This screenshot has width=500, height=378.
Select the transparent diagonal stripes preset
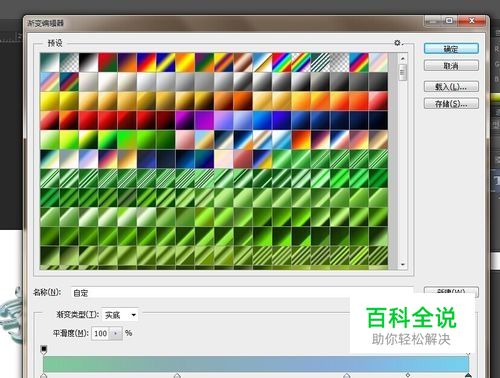pos(320,62)
